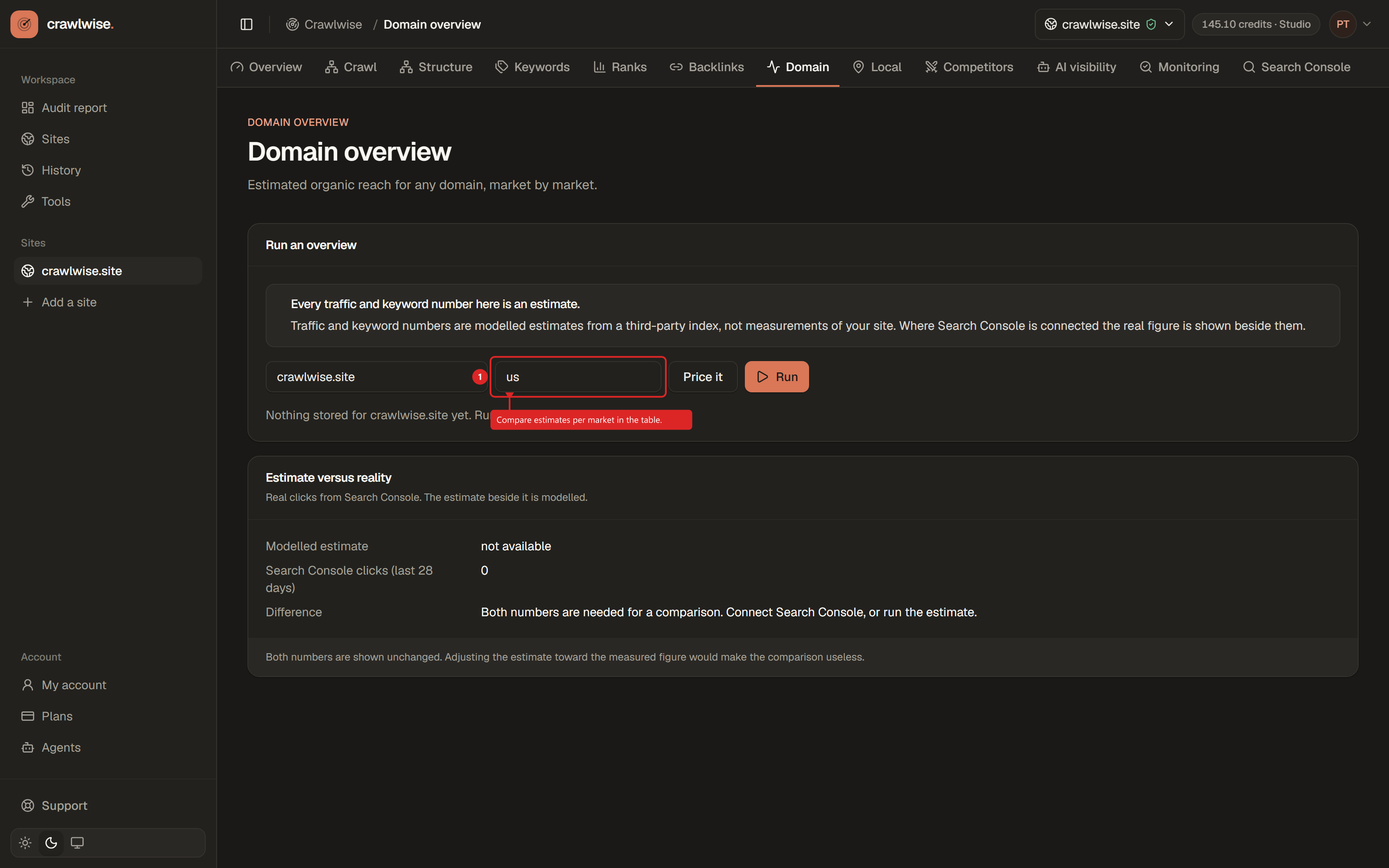Image resolution: width=1389 pixels, height=868 pixels.
Task: Switch to the Keywords tab
Action: [533, 67]
